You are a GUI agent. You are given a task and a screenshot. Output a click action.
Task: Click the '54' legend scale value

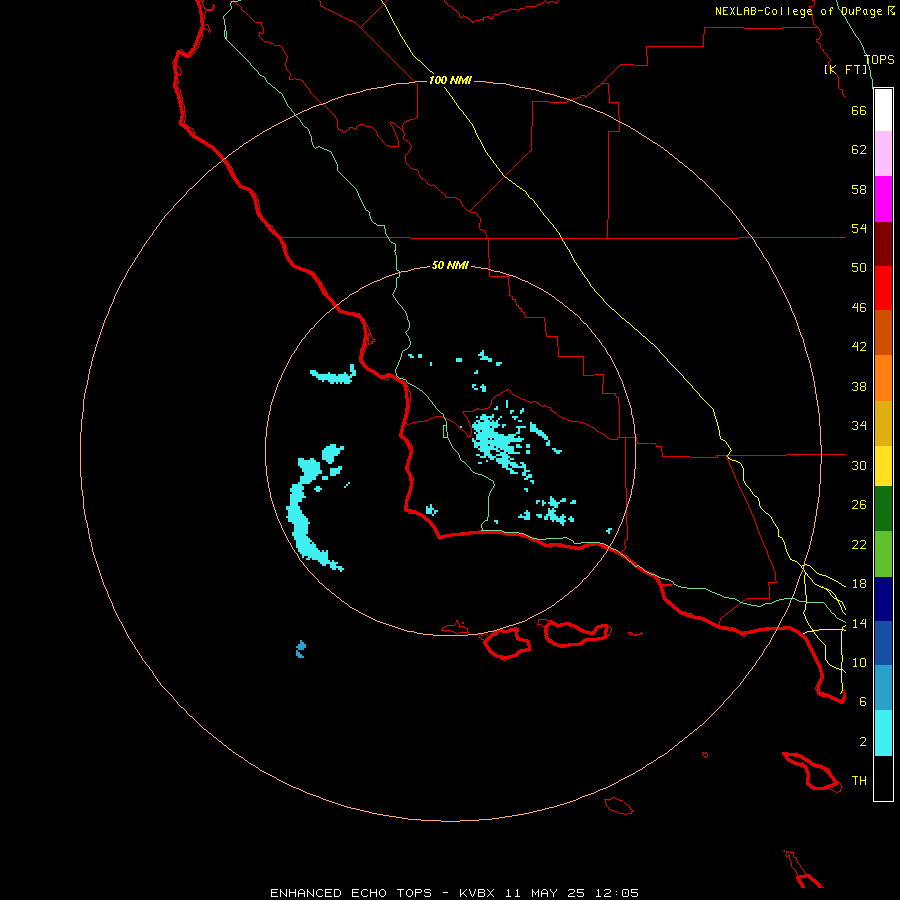tap(859, 228)
